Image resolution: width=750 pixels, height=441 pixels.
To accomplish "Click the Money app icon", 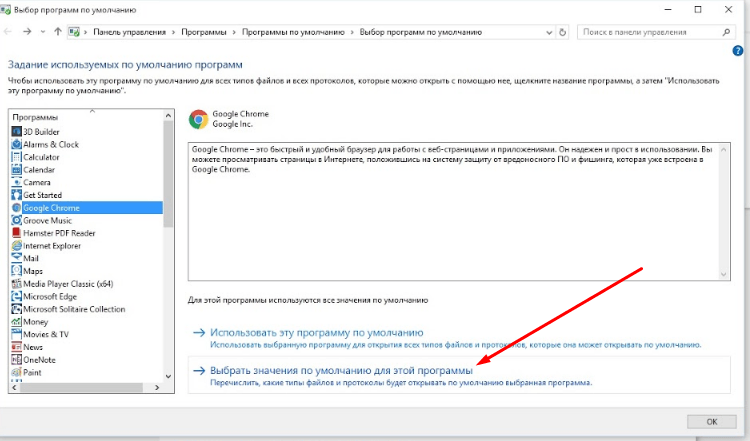I will coord(16,321).
